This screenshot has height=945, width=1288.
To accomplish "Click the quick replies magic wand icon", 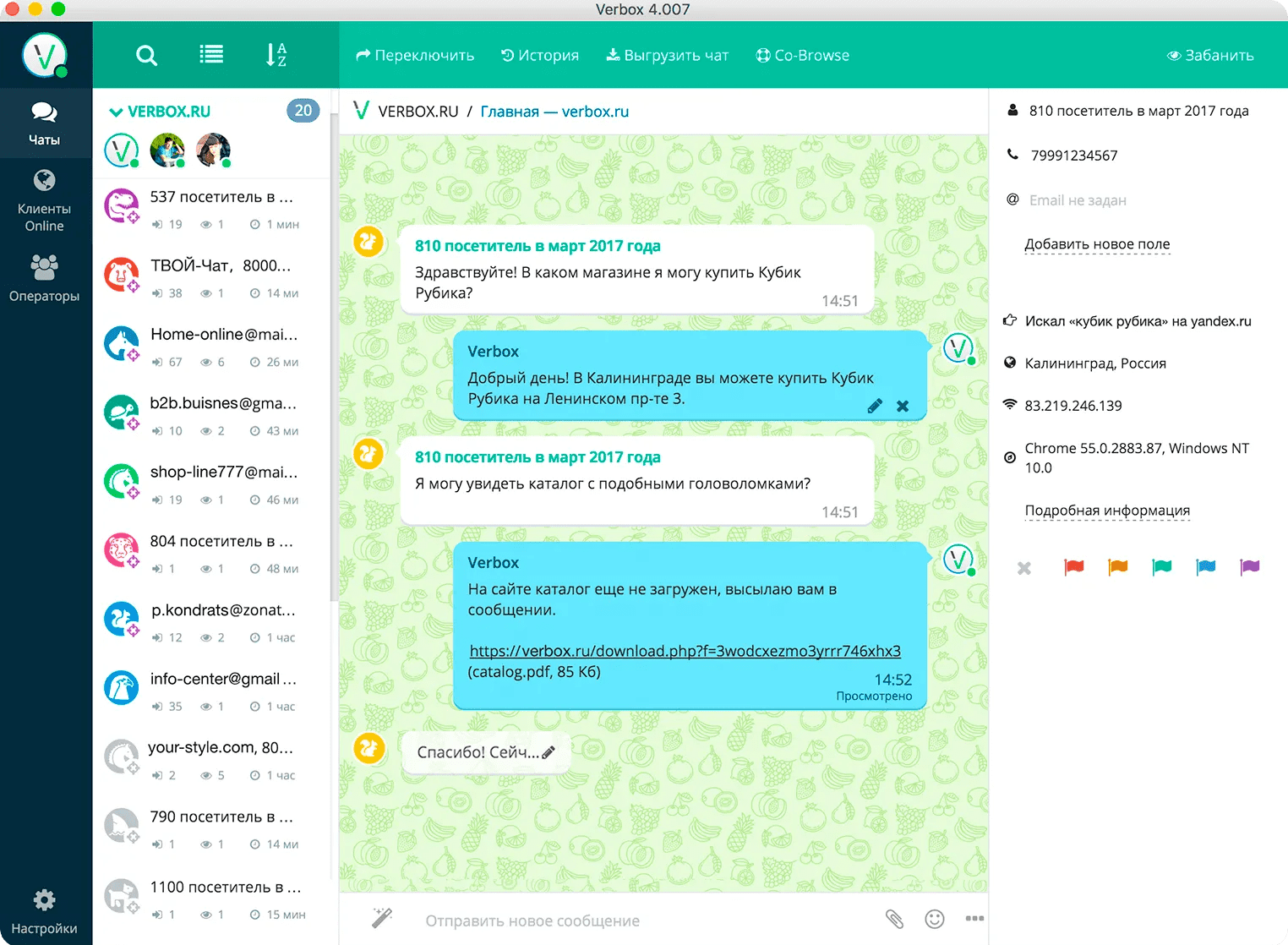I will (382, 918).
